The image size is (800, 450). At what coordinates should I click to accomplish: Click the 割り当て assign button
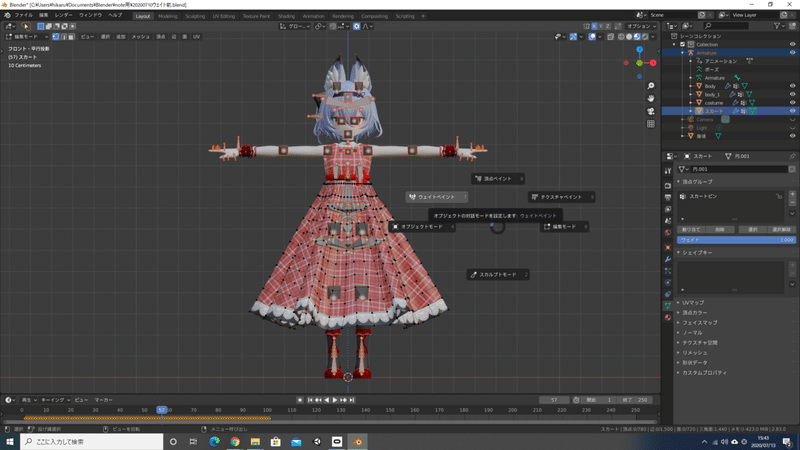[690, 230]
